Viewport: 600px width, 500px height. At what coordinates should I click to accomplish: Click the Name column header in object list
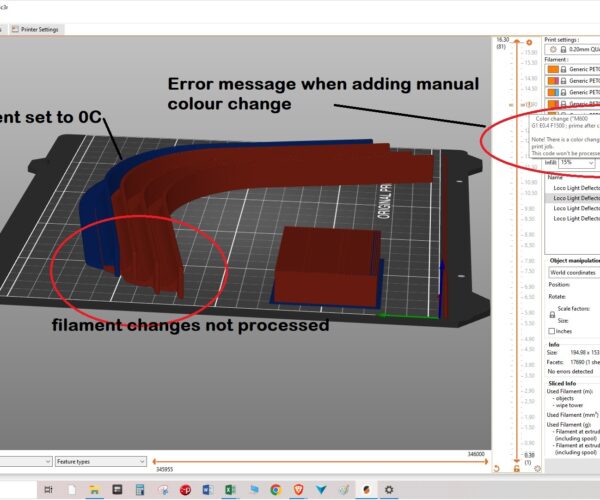555,178
